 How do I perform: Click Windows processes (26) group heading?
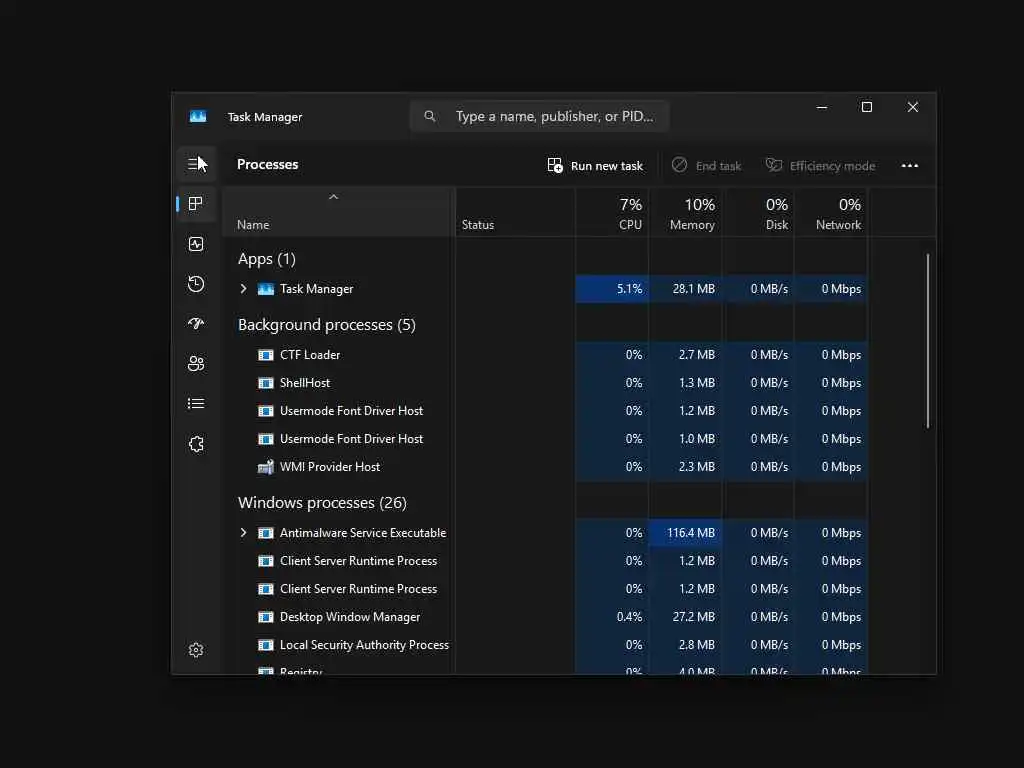tap(322, 503)
